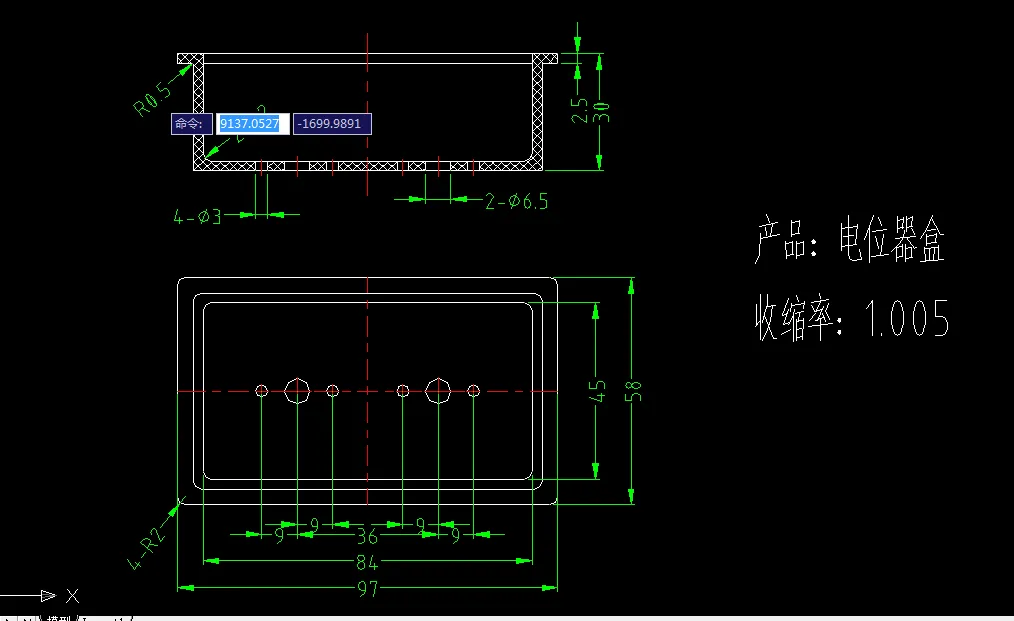Click the 97 overall width dimension

click(366, 590)
